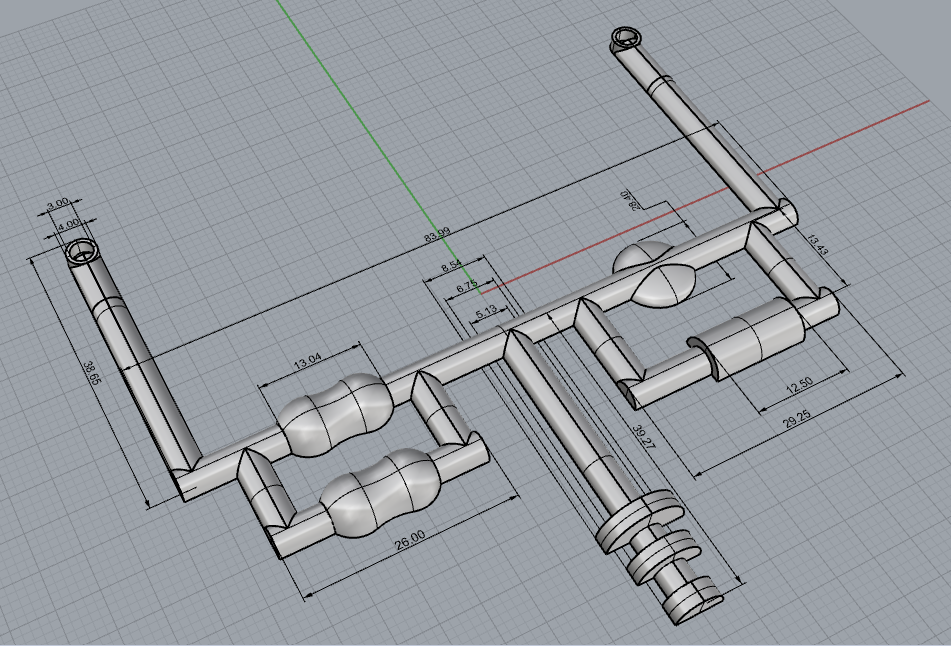The image size is (951, 646).
Task: Select the left tube's open ring end
Action: tap(80, 251)
